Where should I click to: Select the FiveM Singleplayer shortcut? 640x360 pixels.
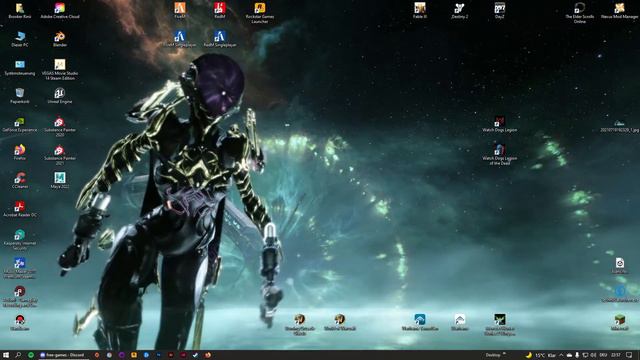coord(180,39)
